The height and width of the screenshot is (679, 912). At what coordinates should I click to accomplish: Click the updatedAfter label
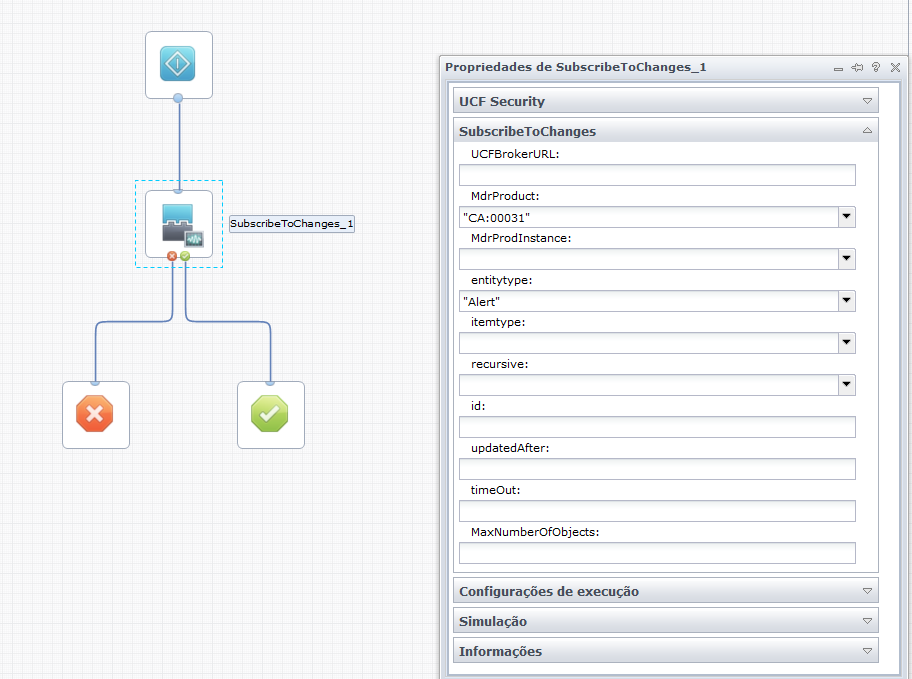click(x=510, y=448)
